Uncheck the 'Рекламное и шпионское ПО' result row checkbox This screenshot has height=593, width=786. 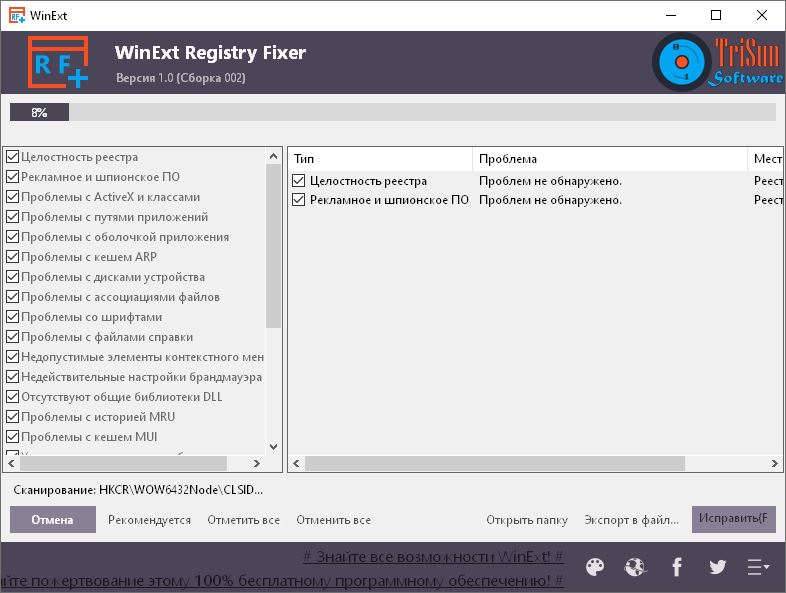click(298, 200)
